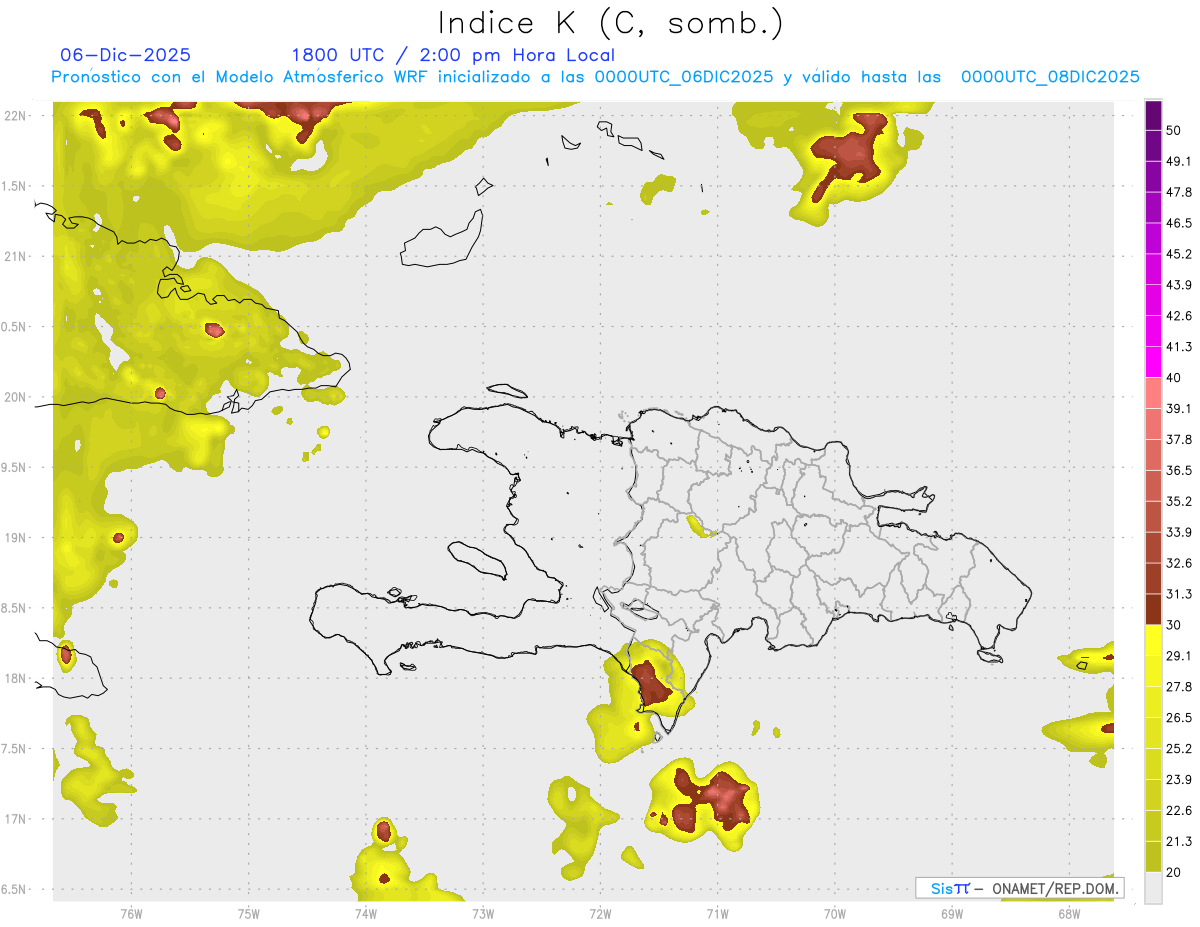Click the "18N" latitude label

point(15,678)
